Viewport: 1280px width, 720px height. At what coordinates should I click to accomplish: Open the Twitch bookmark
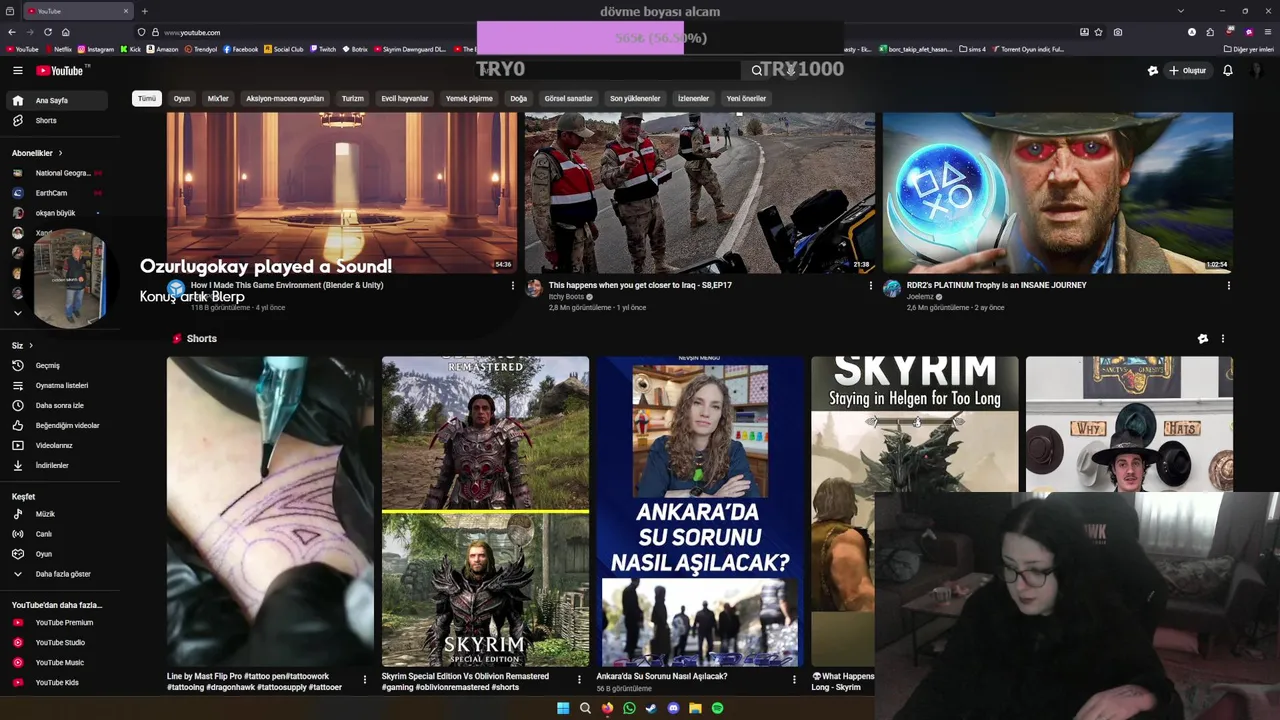click(x=323, y=49)
